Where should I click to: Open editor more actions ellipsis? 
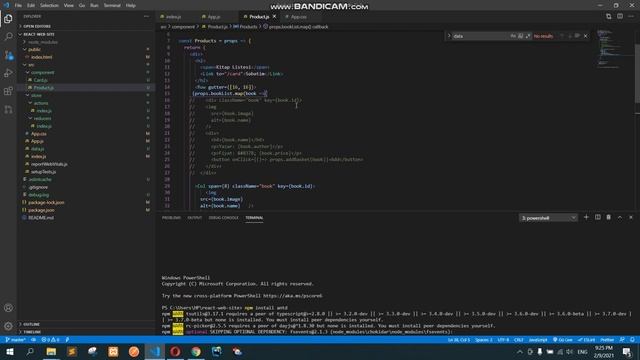coord(631,16)
